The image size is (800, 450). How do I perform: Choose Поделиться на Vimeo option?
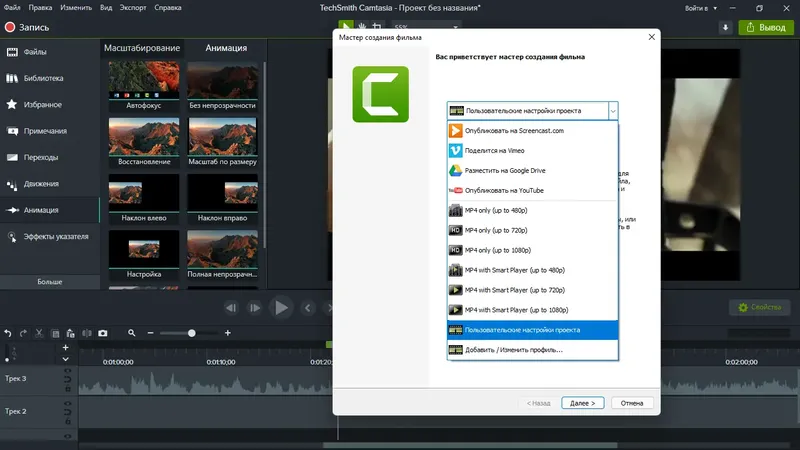(x=532, y=151)
